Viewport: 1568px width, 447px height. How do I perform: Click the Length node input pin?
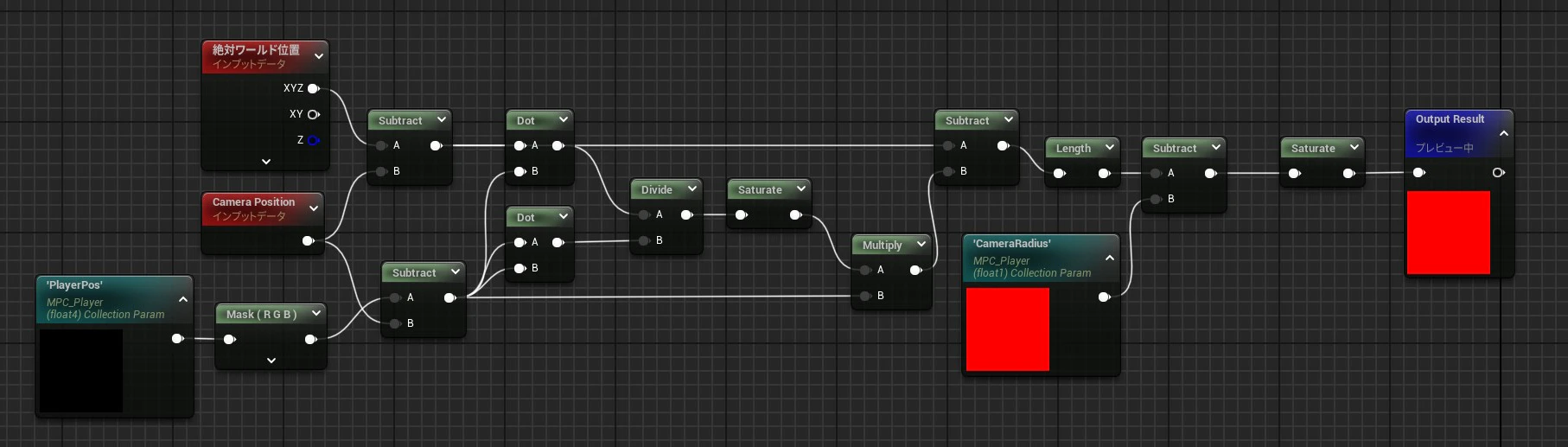click(x=1060, y=173)
